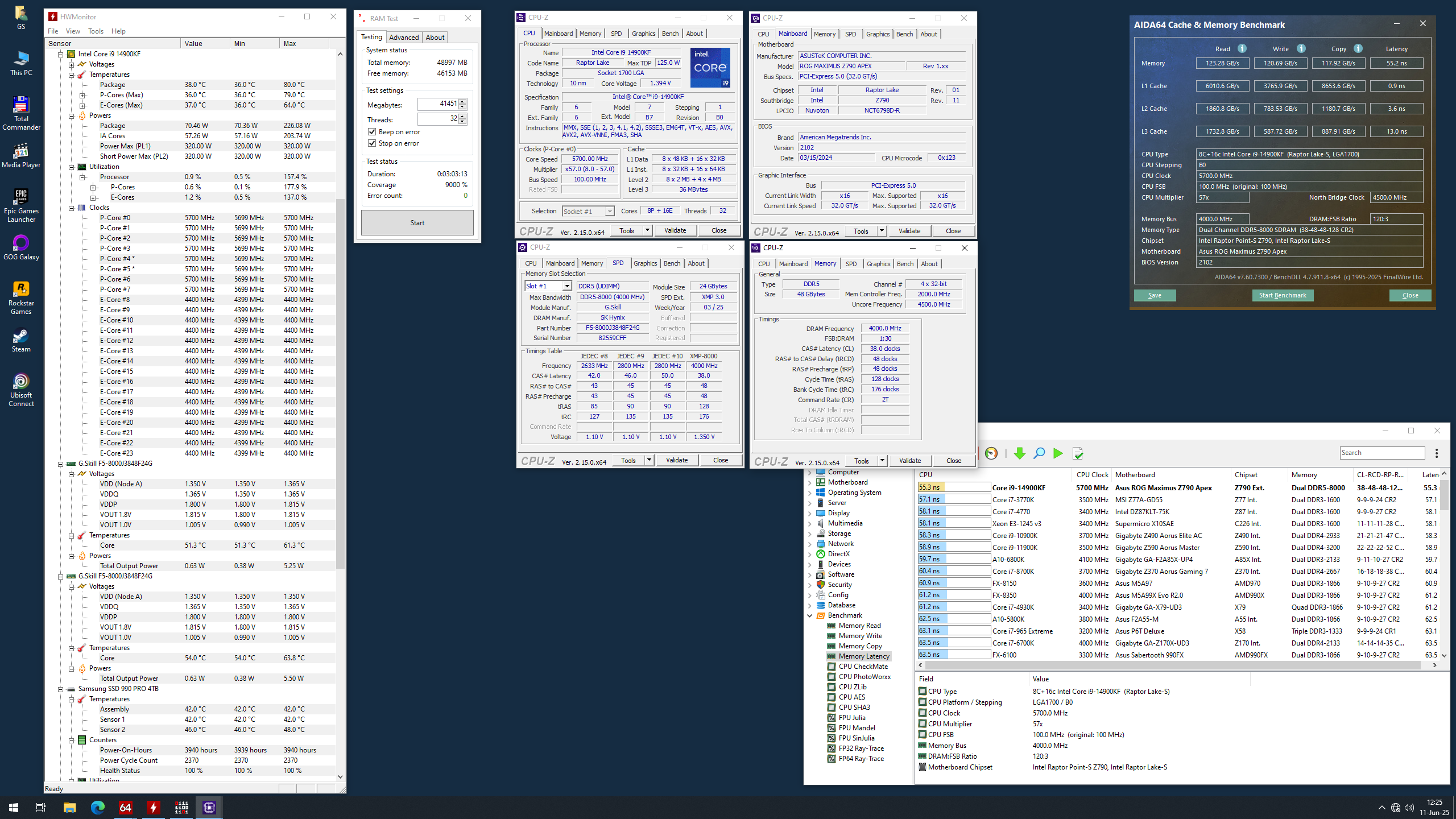
Task: Open This PC desktop icon
Action: tap(21, 63)
